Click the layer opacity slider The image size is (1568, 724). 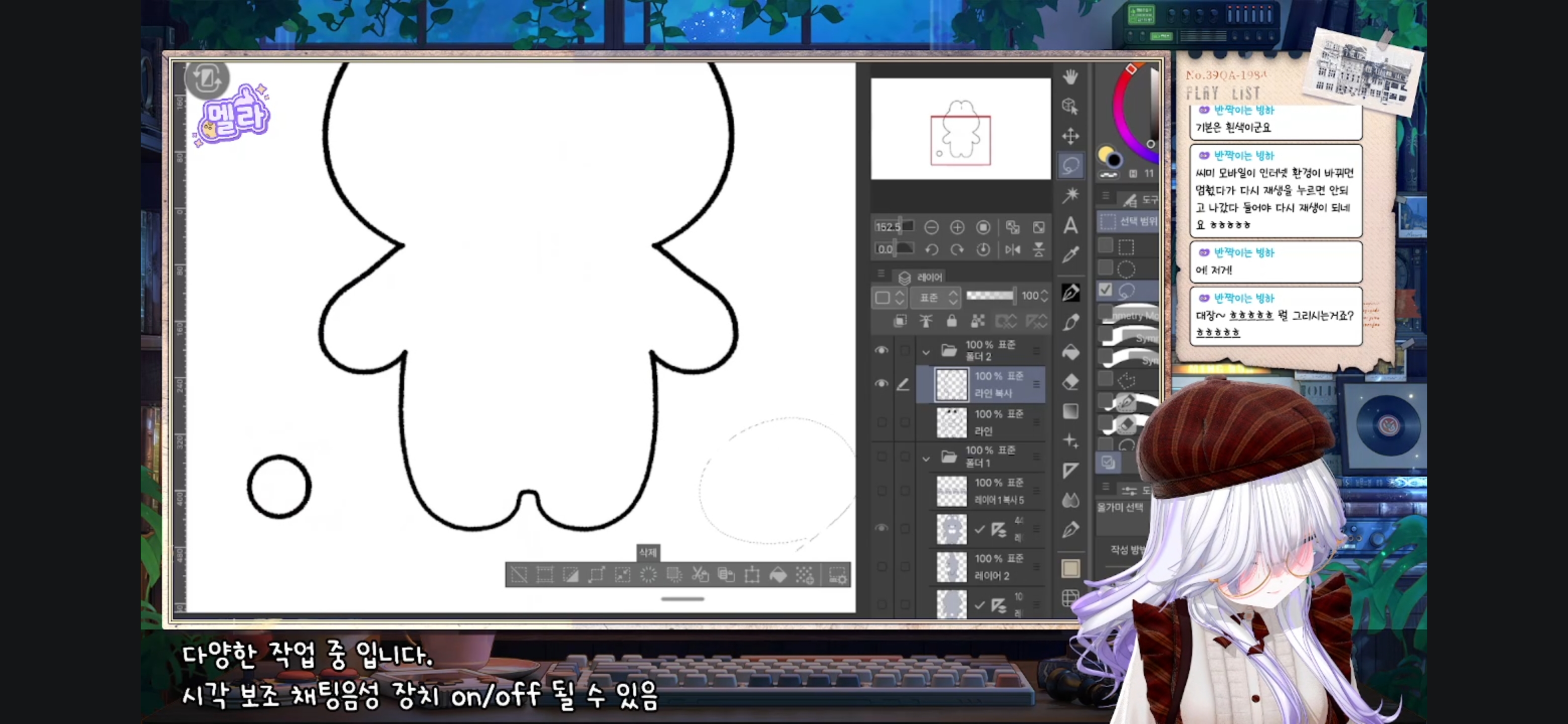pyautogui.click(x=991, y=295)
